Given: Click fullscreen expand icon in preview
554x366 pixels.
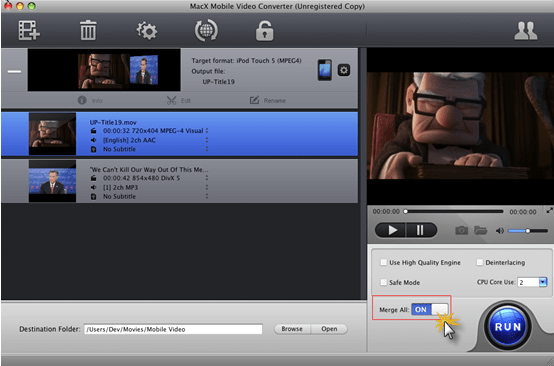Looking at the screenshot, I should [x=549, y=210].
